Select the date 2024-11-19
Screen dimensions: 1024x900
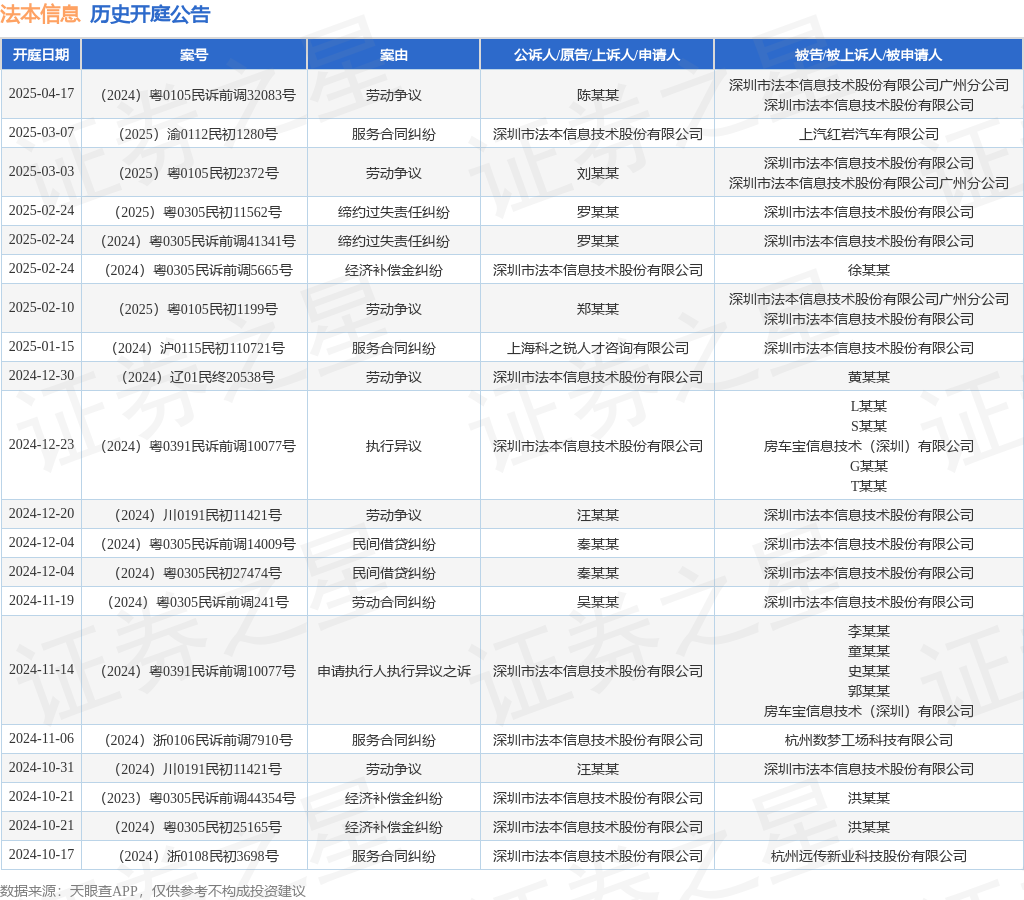coord(41,600)
